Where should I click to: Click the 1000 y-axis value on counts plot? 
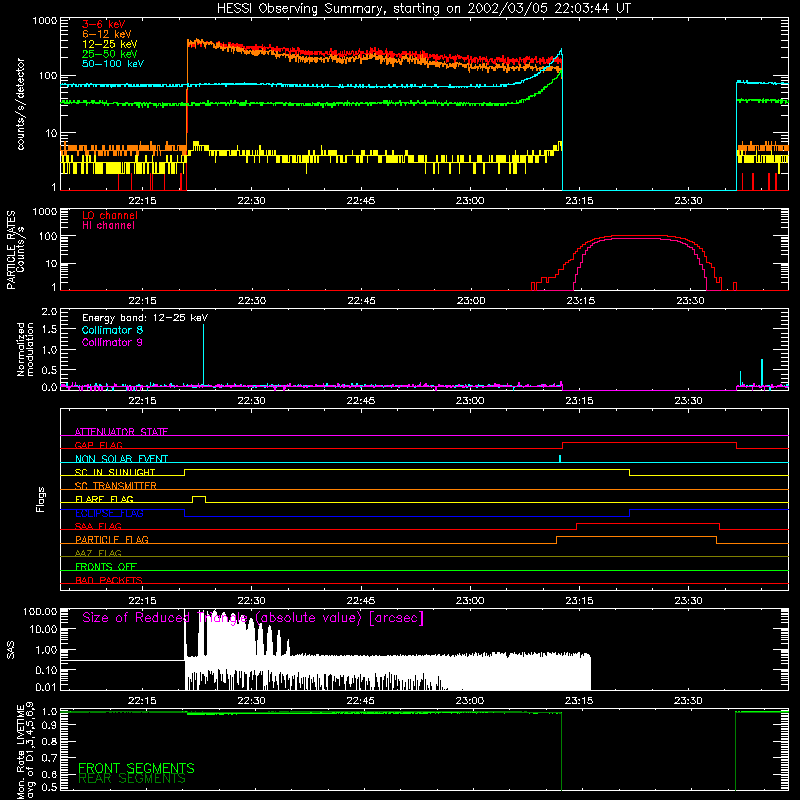tap(45, 21)
